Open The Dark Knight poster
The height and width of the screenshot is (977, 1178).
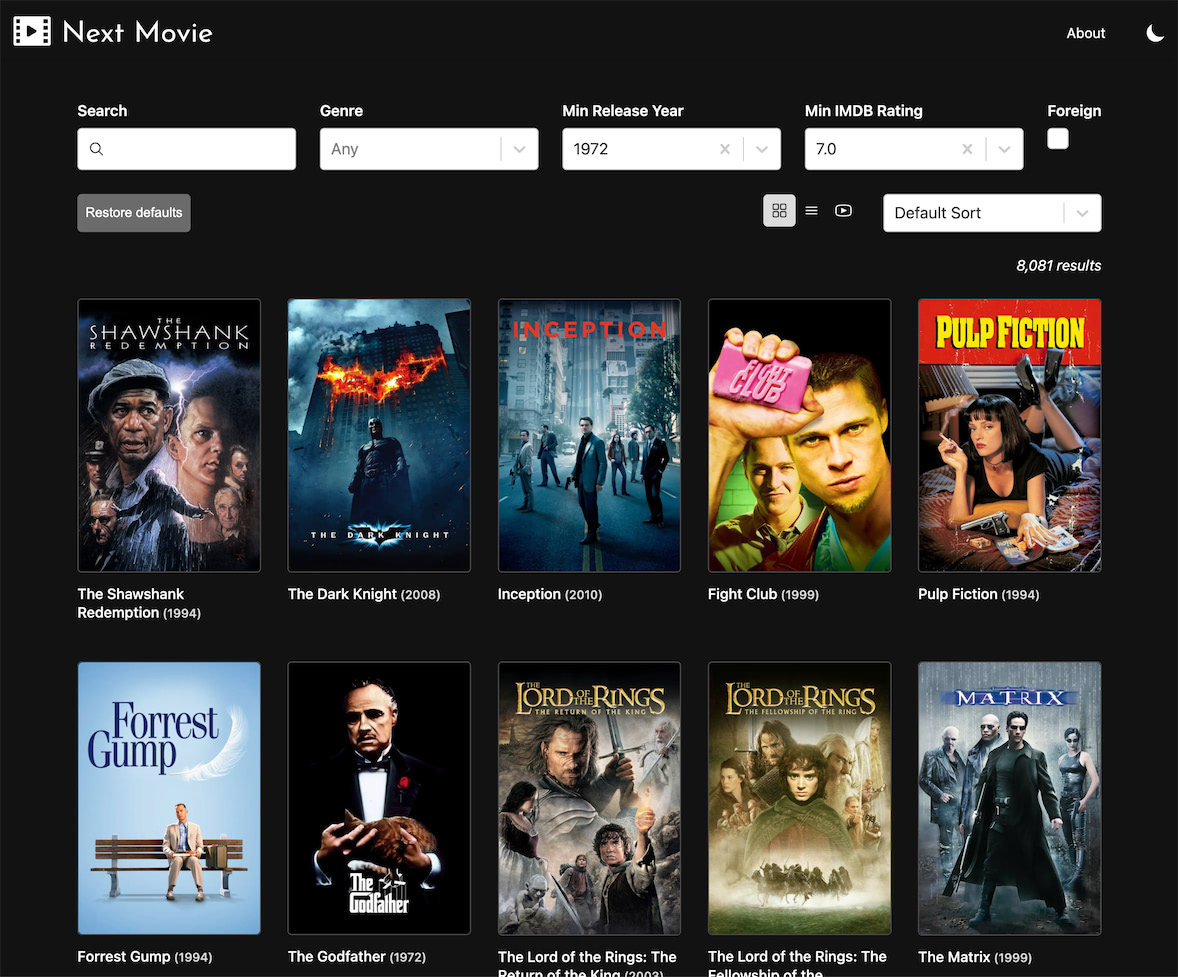click(379, 435)
